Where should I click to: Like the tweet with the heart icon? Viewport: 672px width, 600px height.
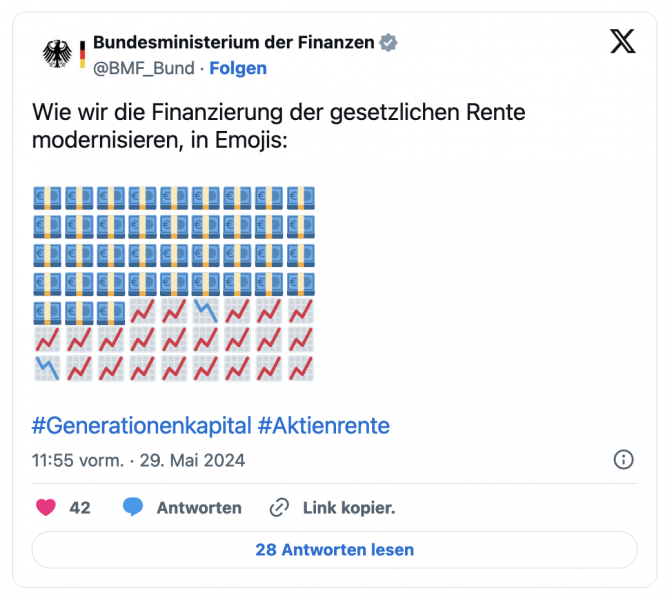coord(46,507)
